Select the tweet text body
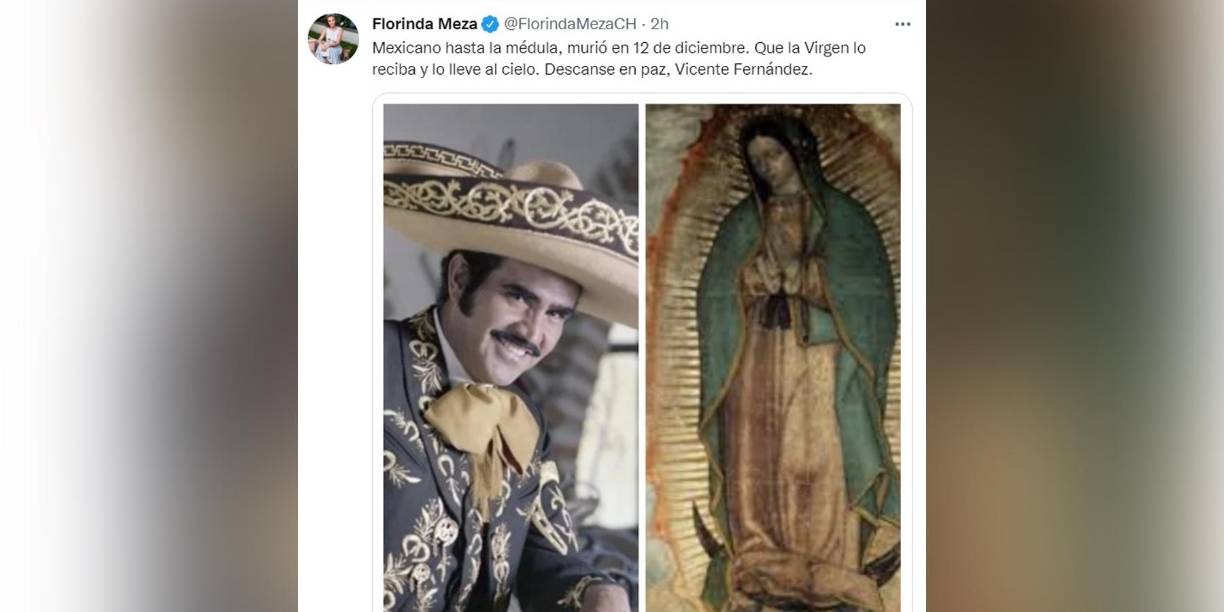 pyautogui.click(x=620, y=57)
